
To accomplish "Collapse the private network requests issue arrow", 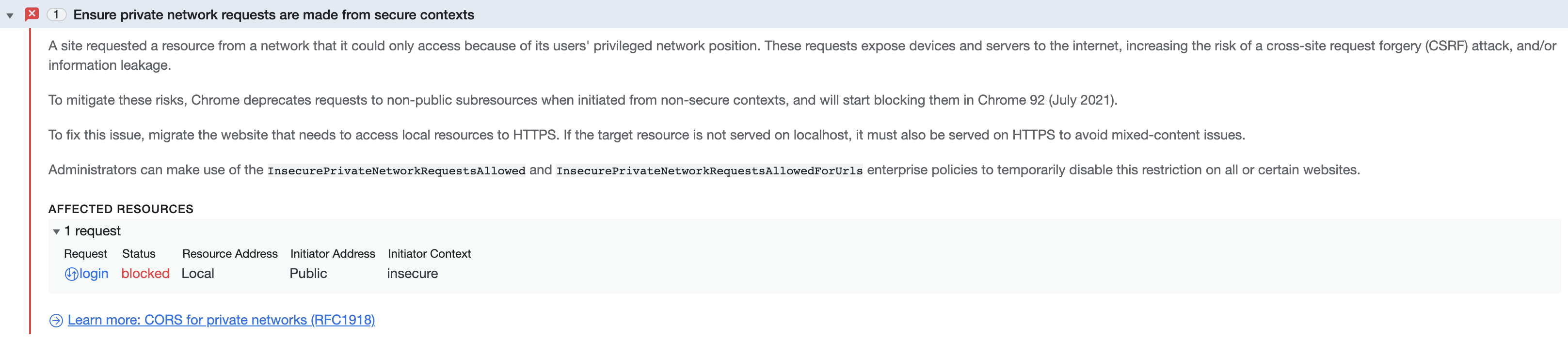I will coord(10,15).
